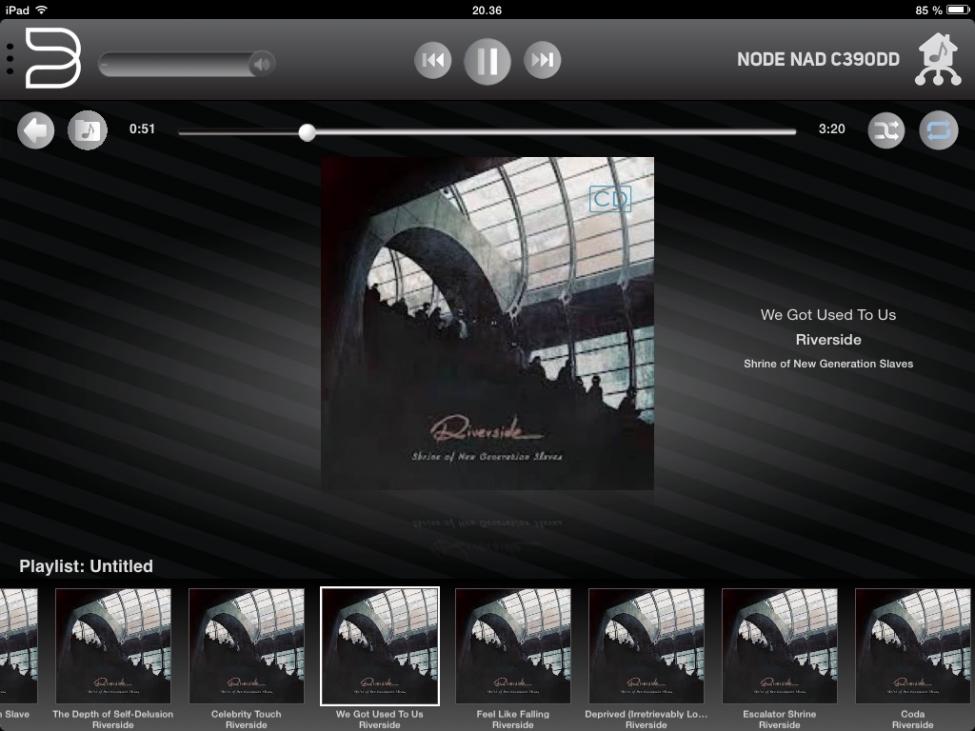Click the song title We Got Used To Us
This screenshot has width=975, height=731.
coord(828,315)
